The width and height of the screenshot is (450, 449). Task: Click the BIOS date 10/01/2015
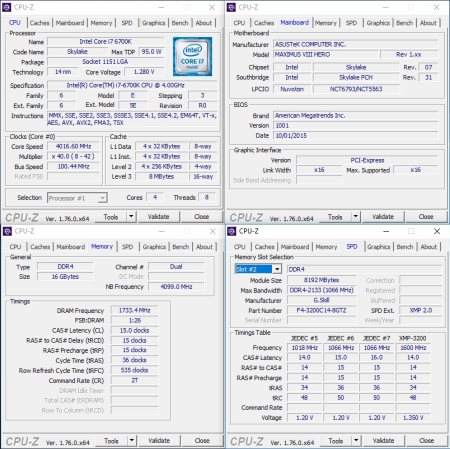356,136
